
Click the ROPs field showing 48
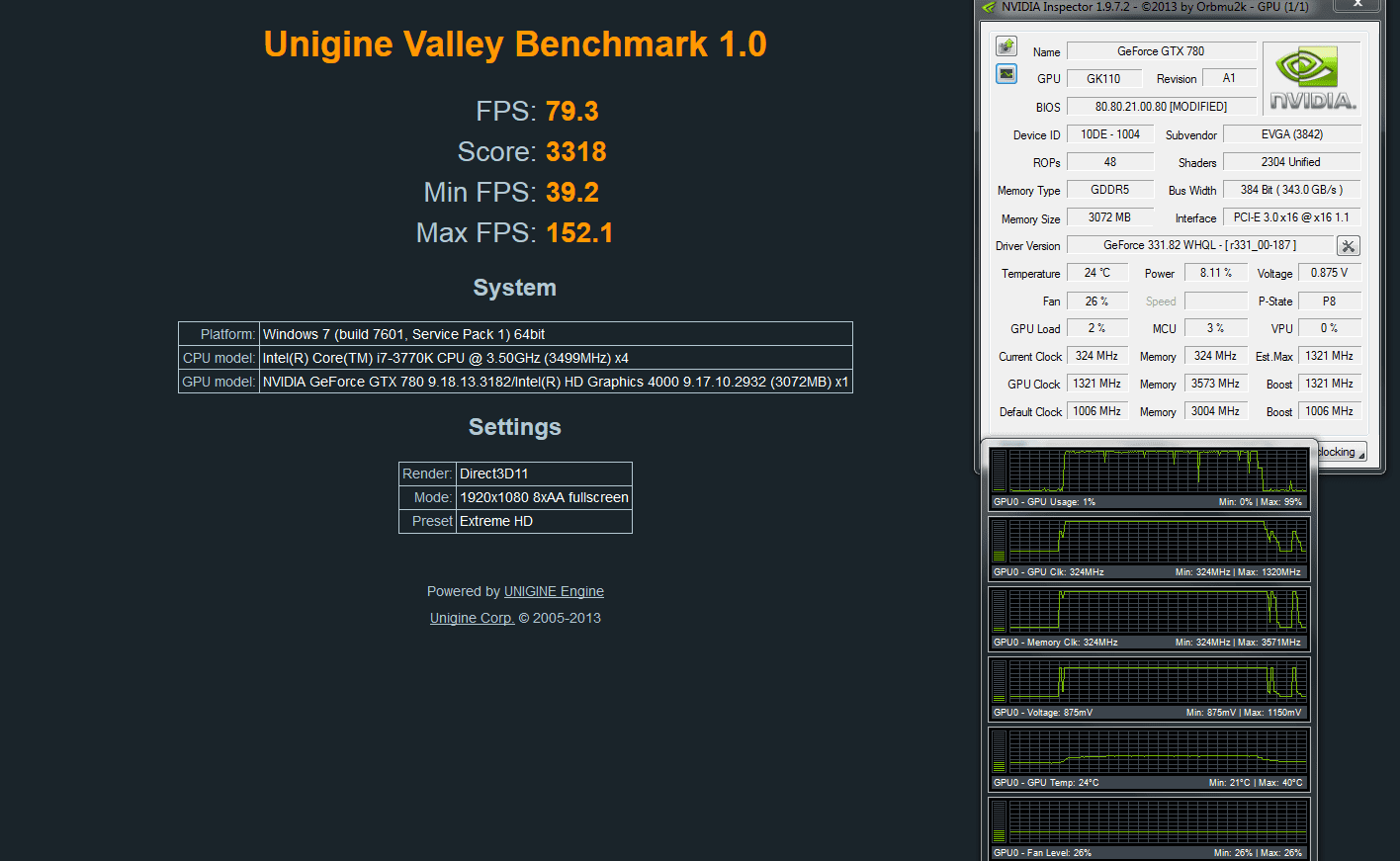(1110, 162)
